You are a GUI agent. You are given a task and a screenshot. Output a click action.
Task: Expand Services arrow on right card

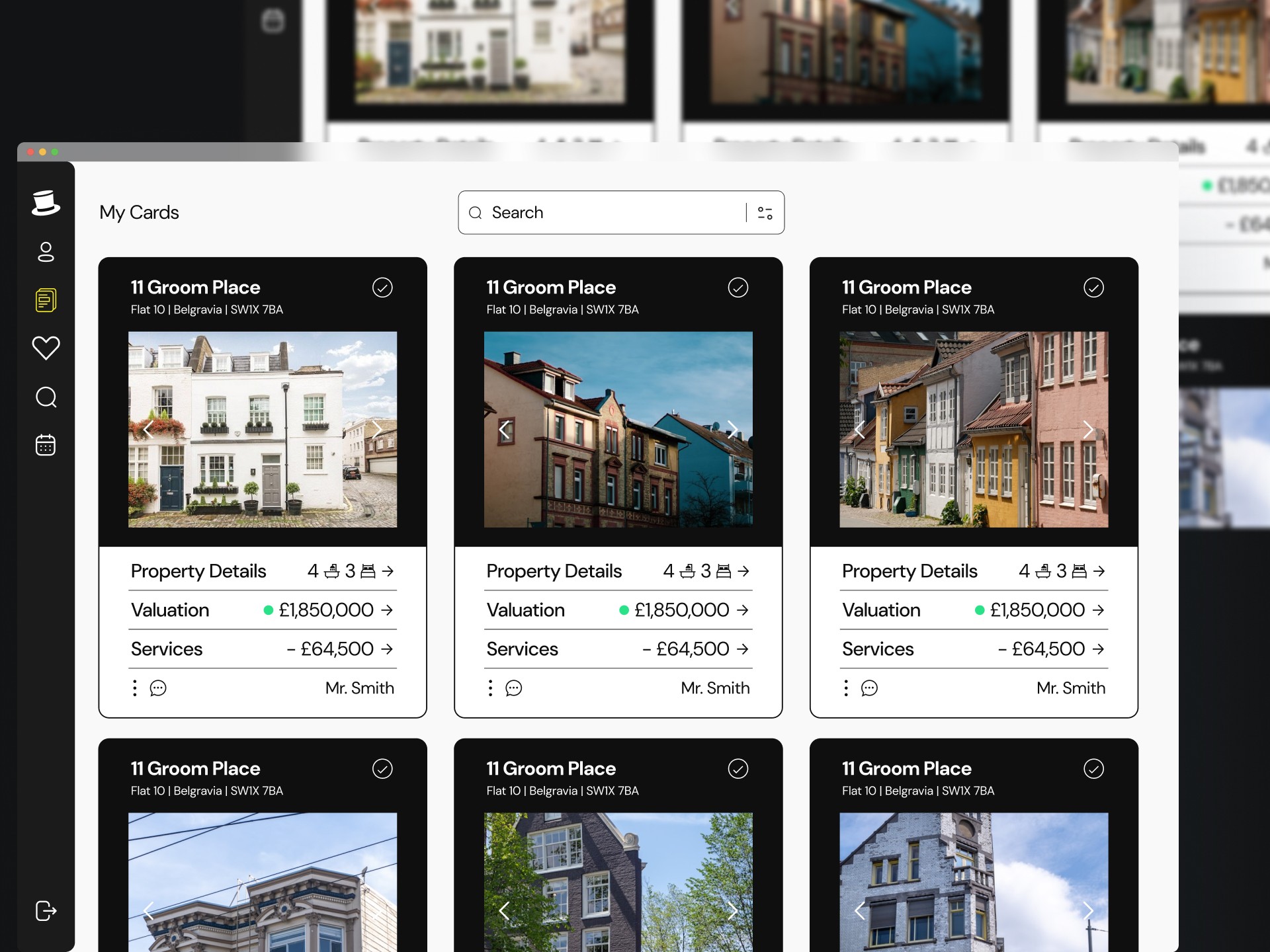(1099, 649)
